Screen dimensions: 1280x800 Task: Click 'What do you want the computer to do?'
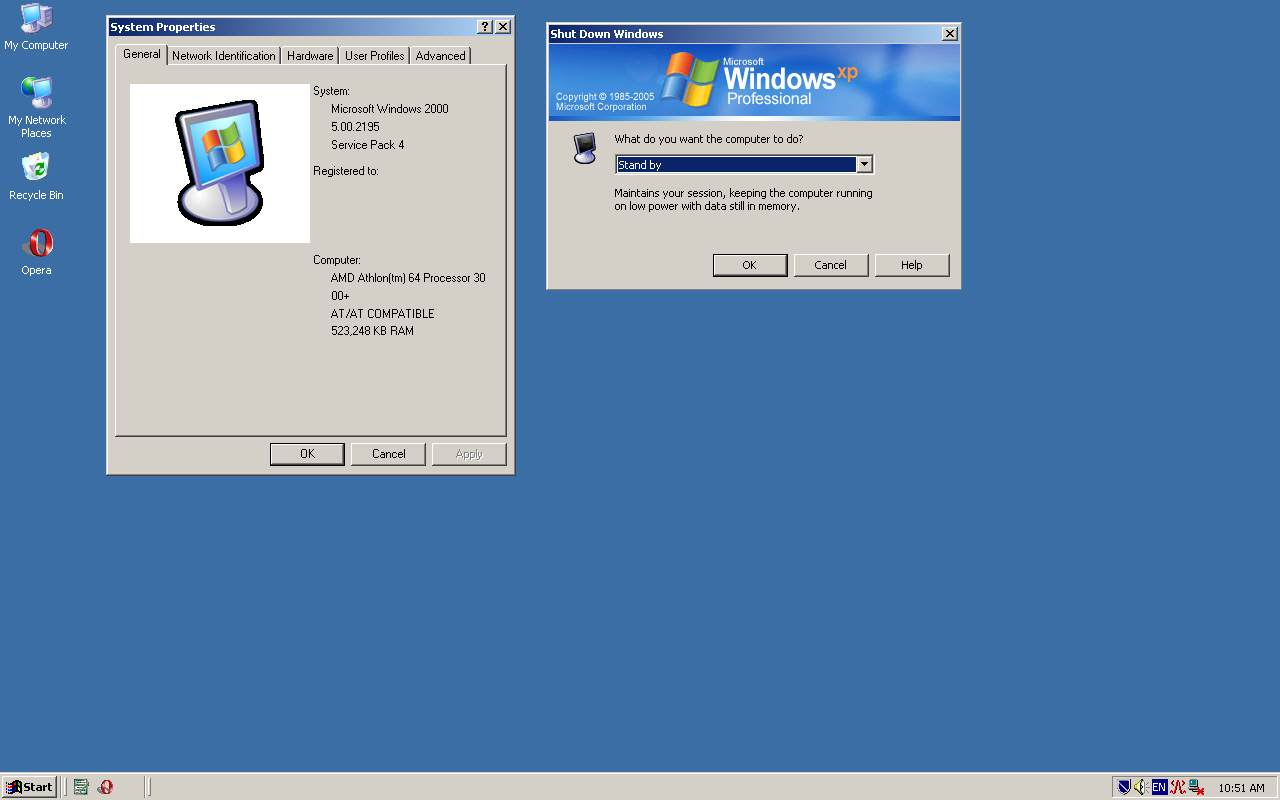709,139
